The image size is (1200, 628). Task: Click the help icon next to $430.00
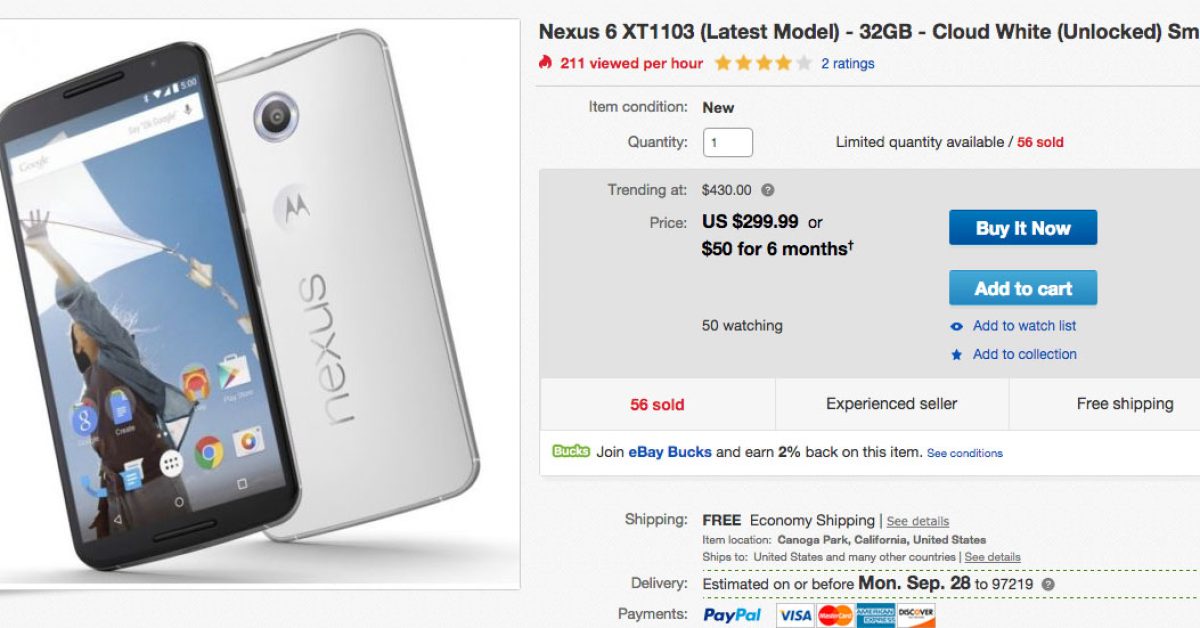[x=767, y=190]
